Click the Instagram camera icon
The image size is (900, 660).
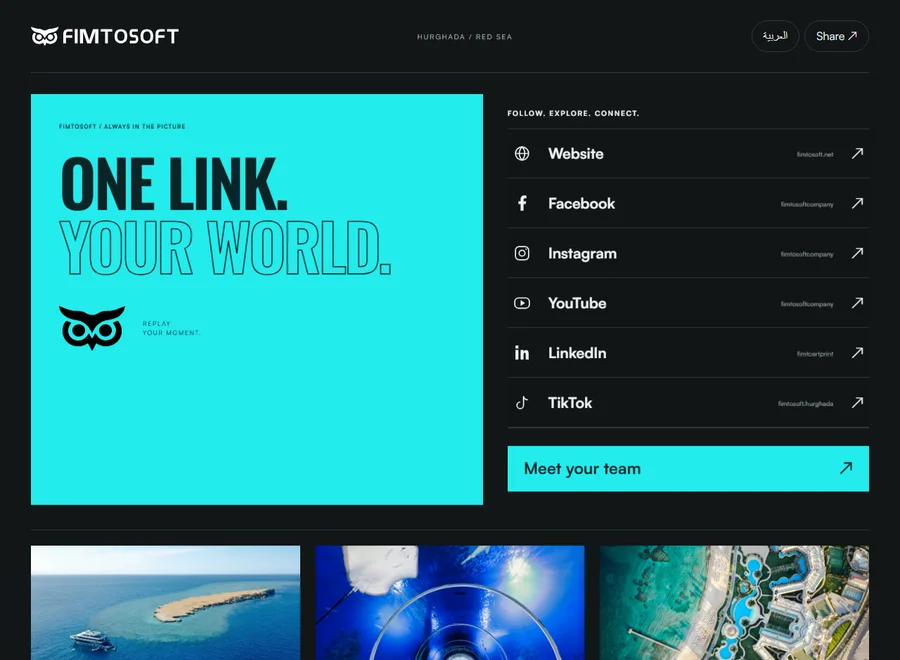522,253
